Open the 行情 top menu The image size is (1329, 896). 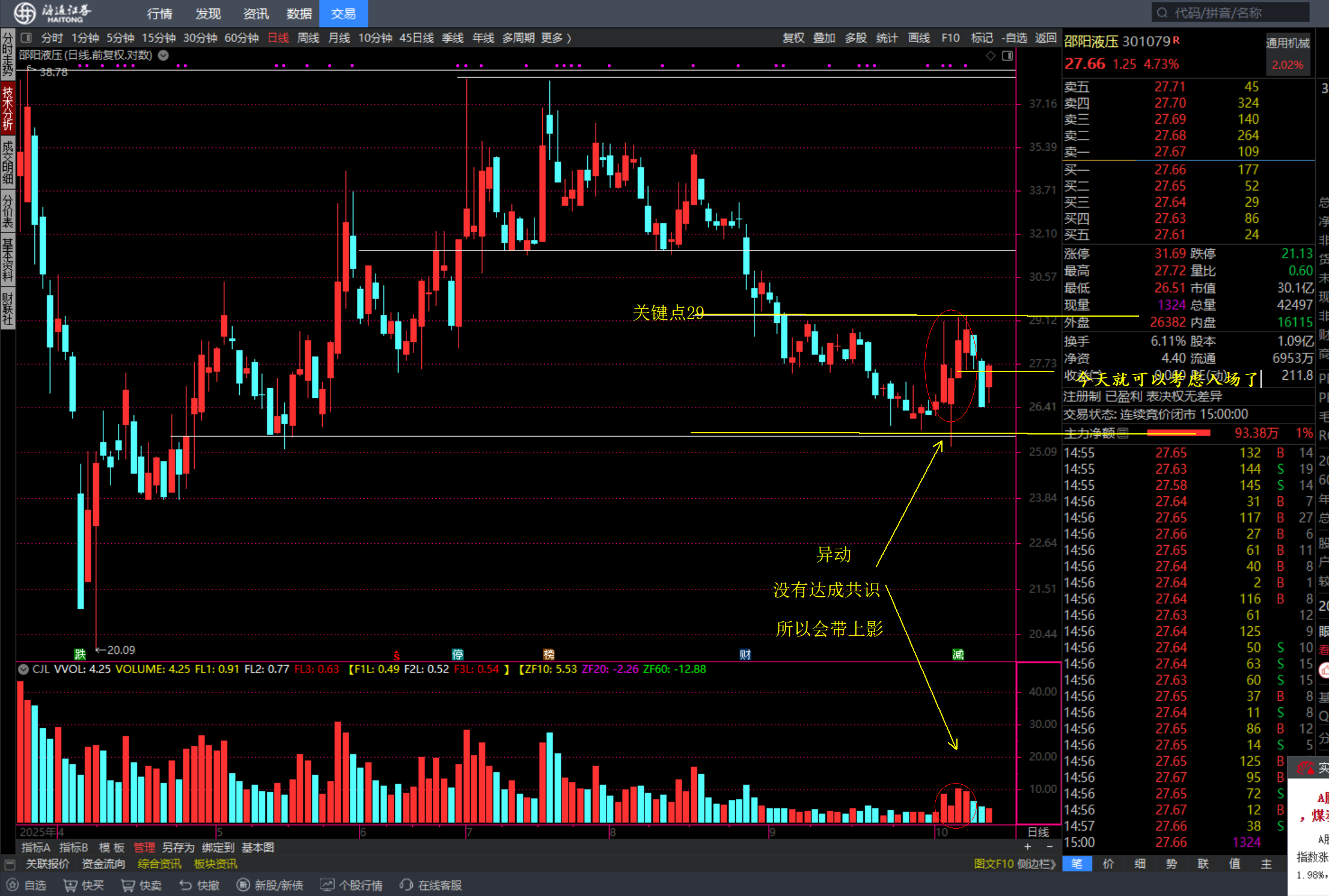pos(159,13)
